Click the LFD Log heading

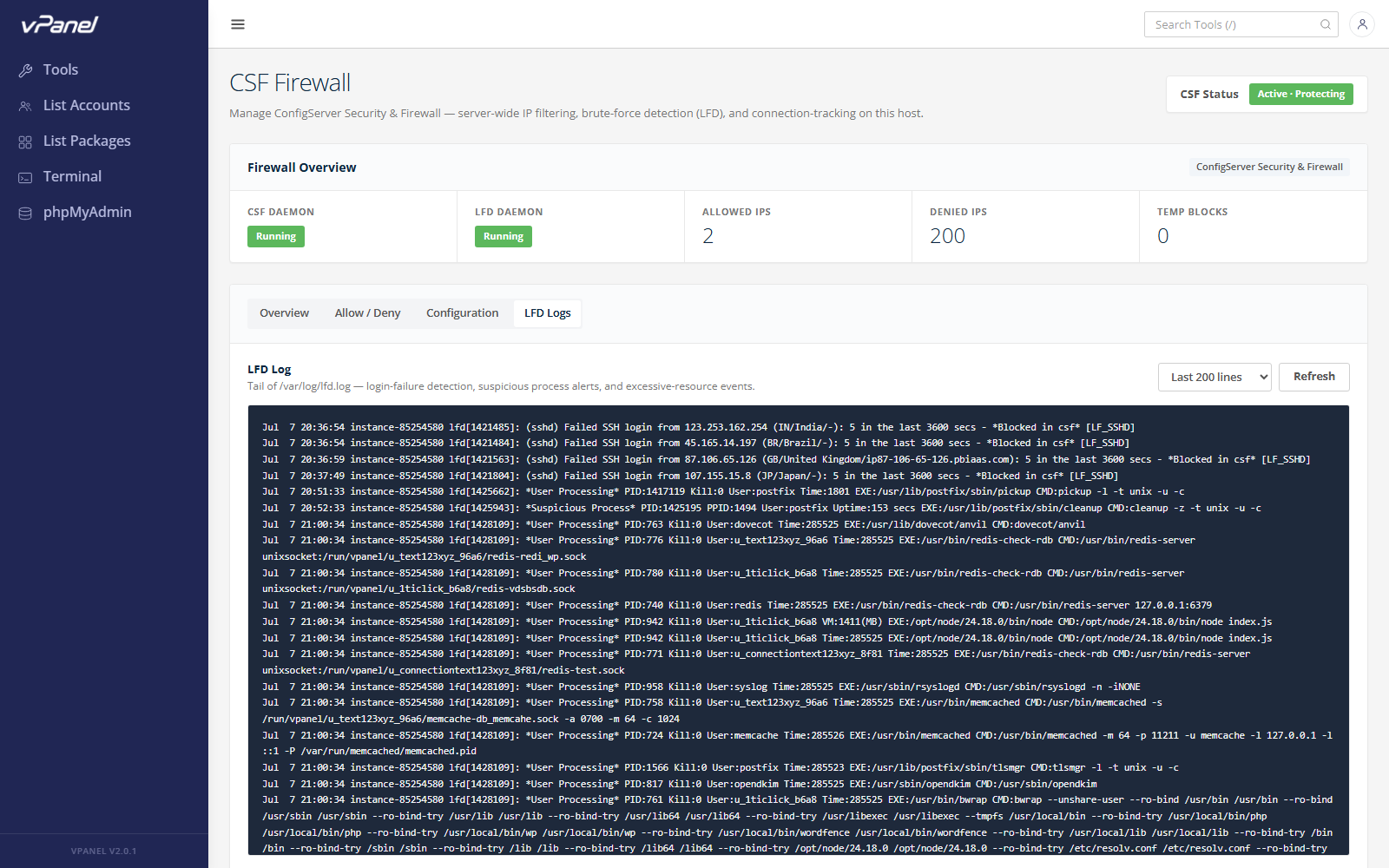tap(269, 370)
